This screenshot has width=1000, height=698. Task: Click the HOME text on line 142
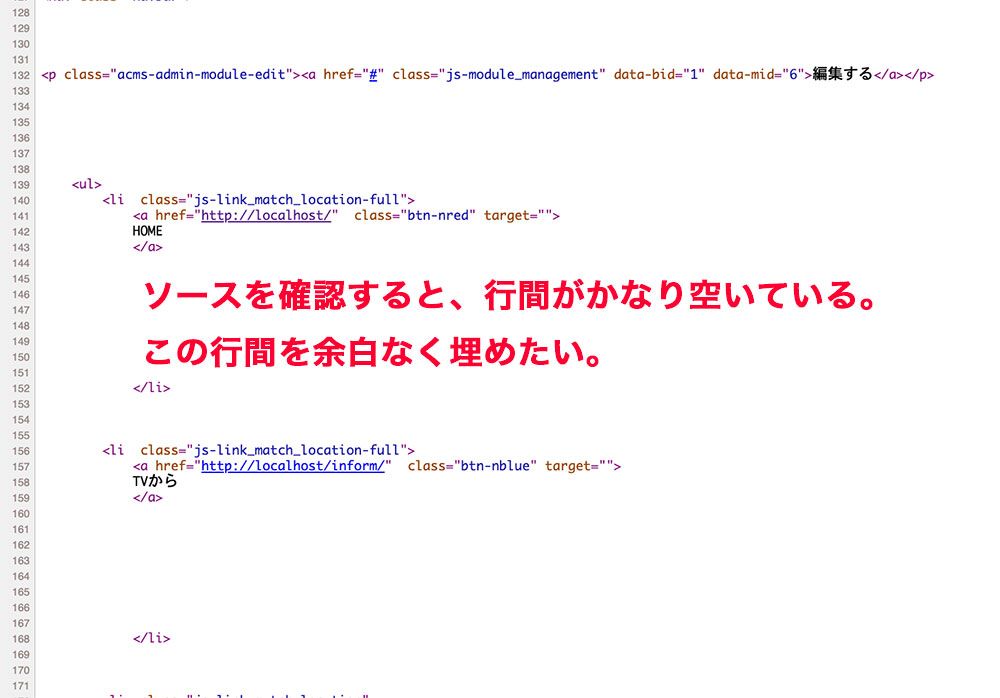click(x=147, y=231)
